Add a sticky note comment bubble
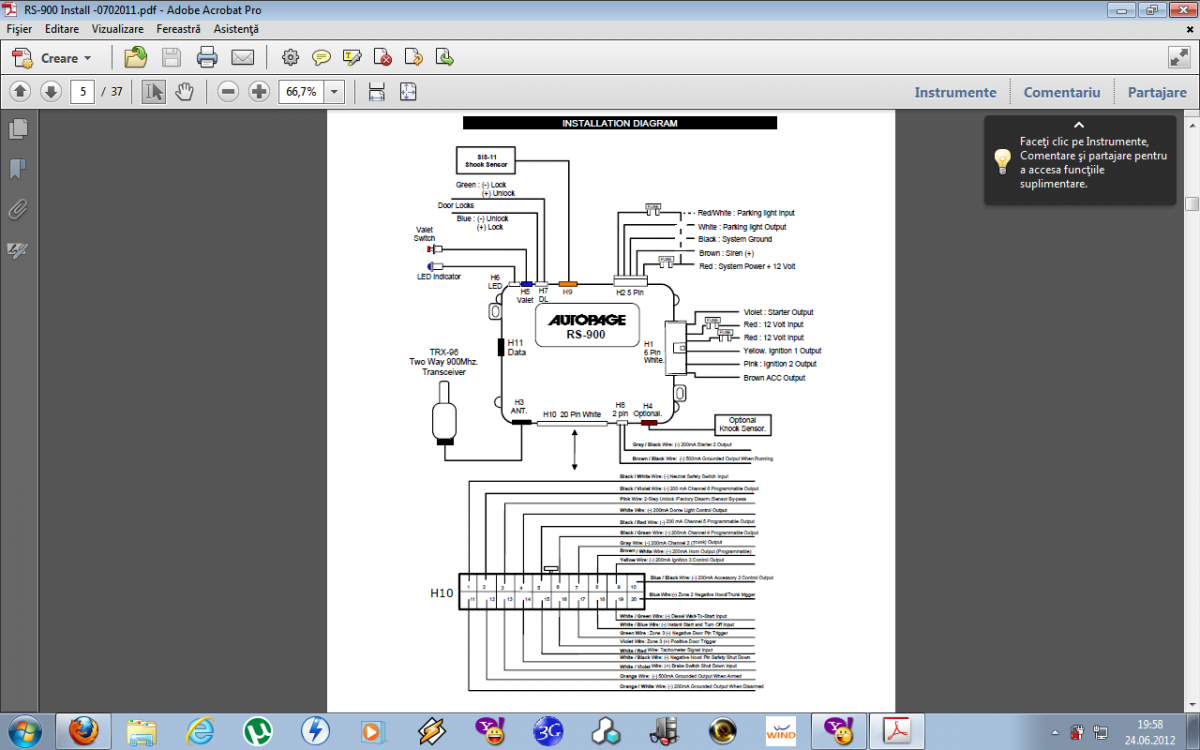 (321, 57)
